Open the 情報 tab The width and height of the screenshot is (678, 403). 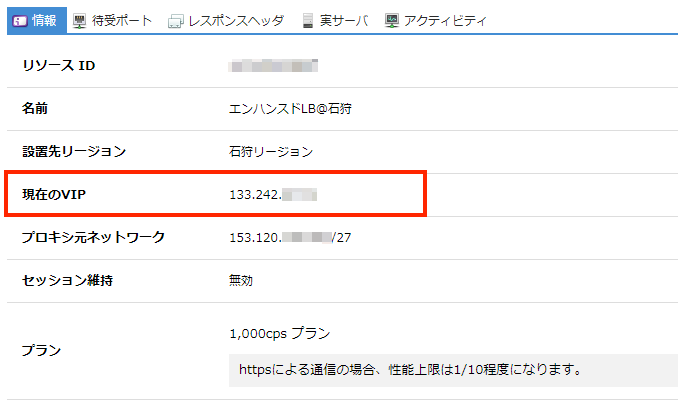pyautogui.click(x=37, y=20)
